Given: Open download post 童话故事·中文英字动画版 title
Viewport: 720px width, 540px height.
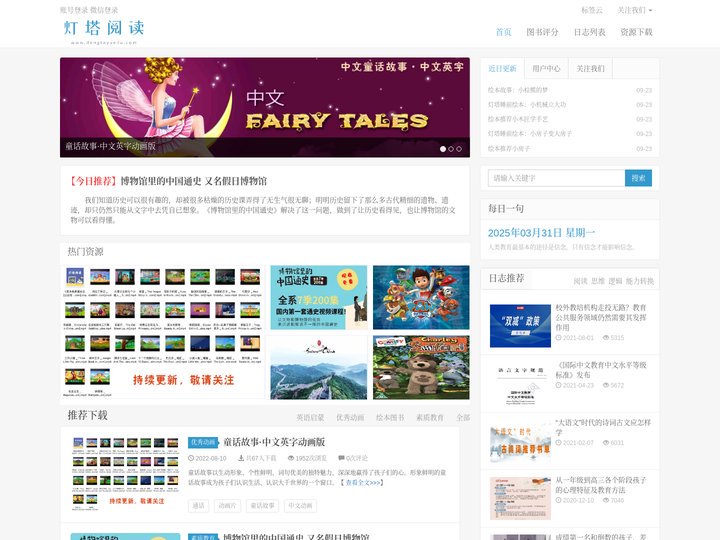Looking at the screenshot, I should pyautogui.click(x=274, y=442).
